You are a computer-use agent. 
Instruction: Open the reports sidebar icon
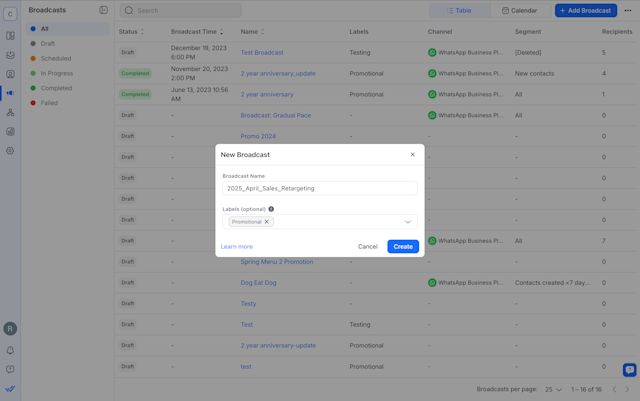[10, 131]
